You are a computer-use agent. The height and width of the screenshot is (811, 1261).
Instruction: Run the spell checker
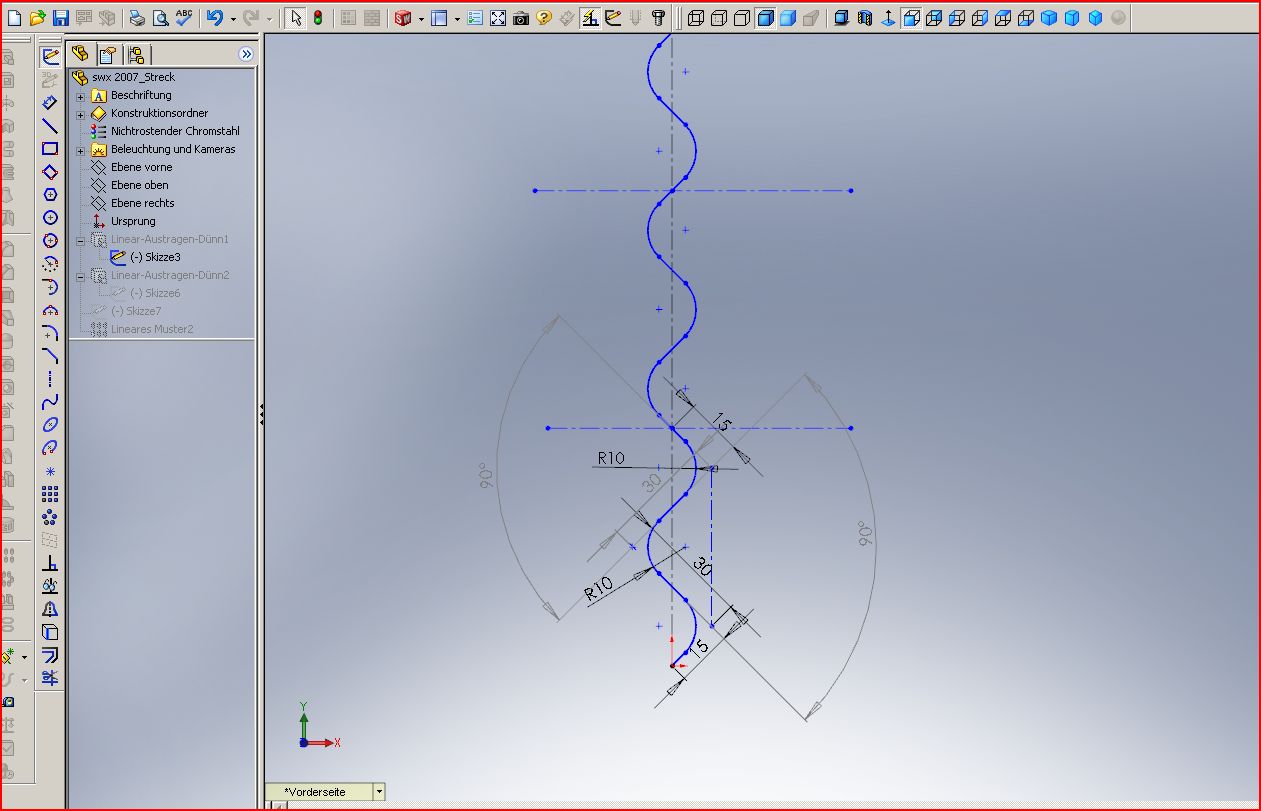click(184, 17)
